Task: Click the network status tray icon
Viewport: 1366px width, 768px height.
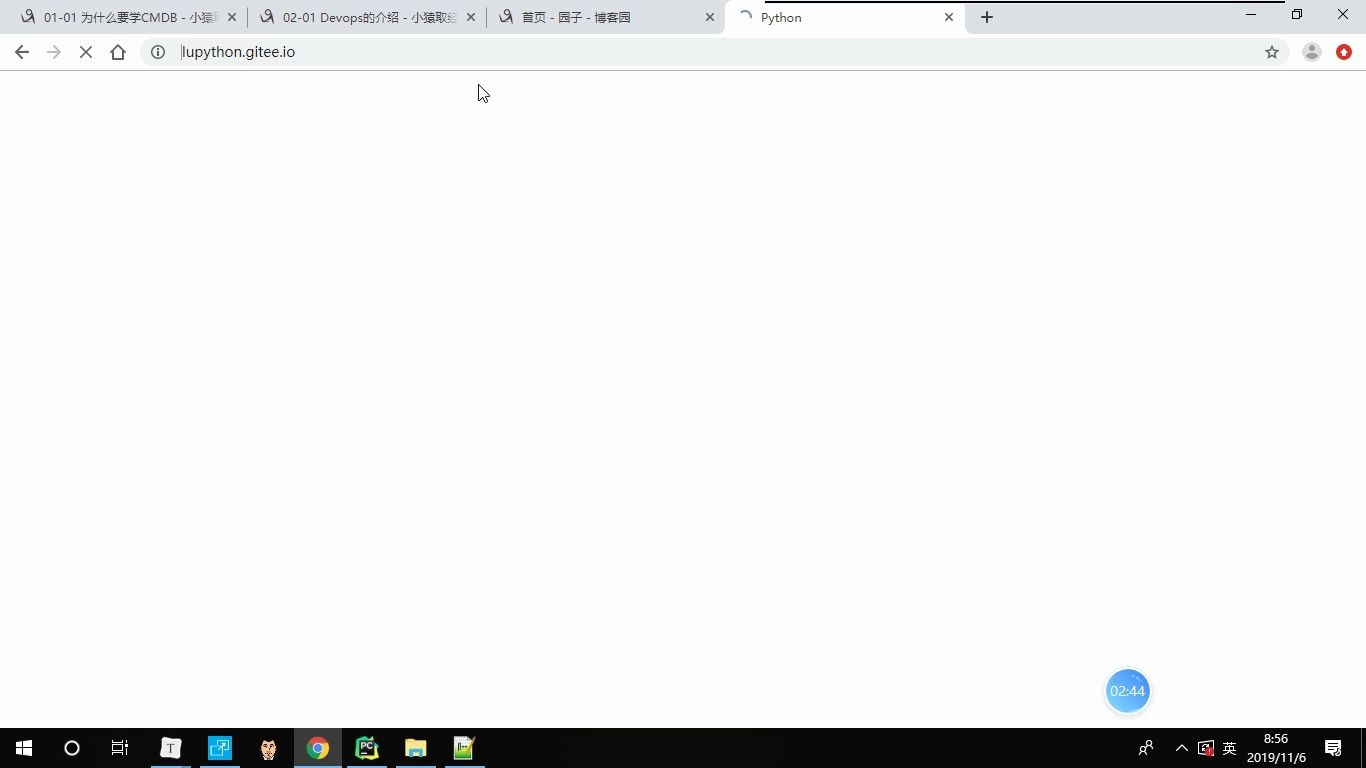Action: (x=1206, y=748)
